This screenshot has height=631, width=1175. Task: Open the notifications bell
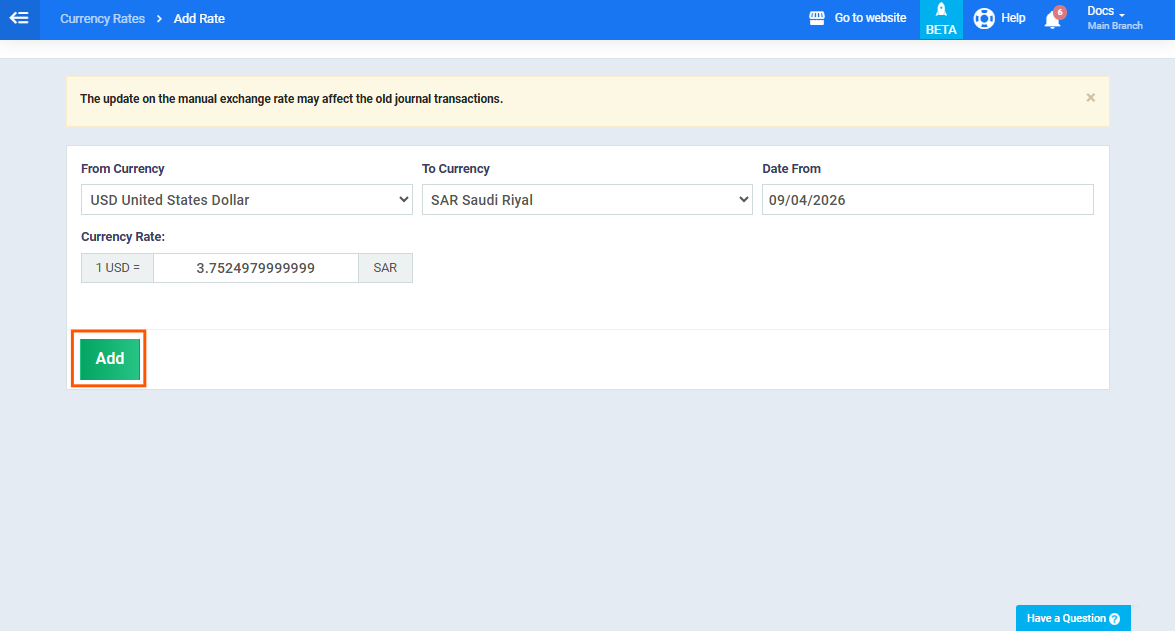click(1051, 20)
